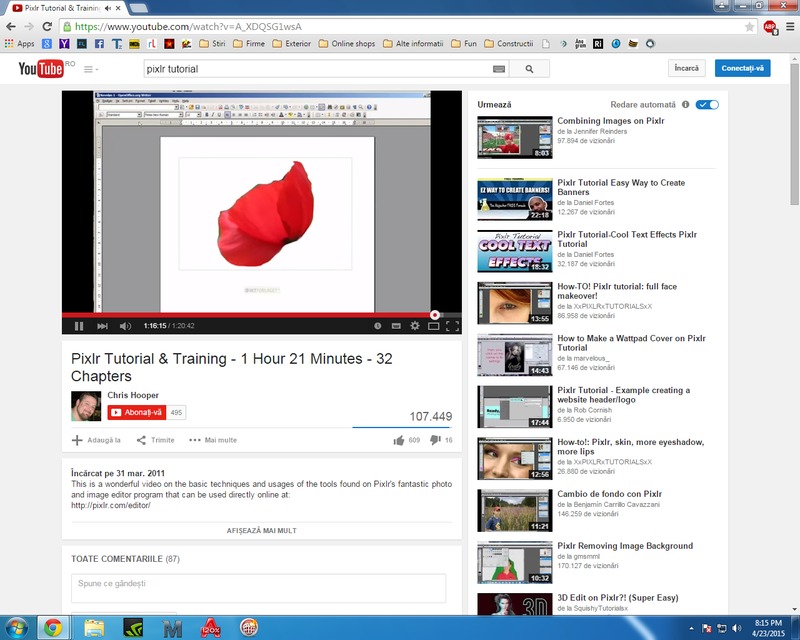
Task: Expand the Alte informatii bookmarks folder
Action: point(413,44)
